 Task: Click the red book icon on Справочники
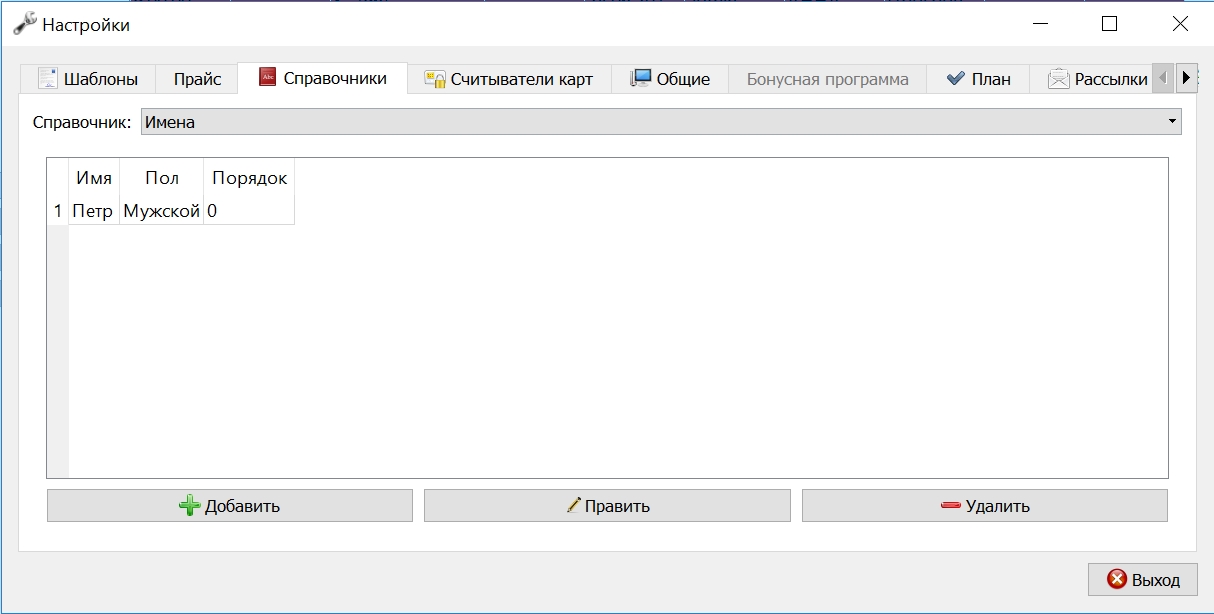(x=267, y=78)
